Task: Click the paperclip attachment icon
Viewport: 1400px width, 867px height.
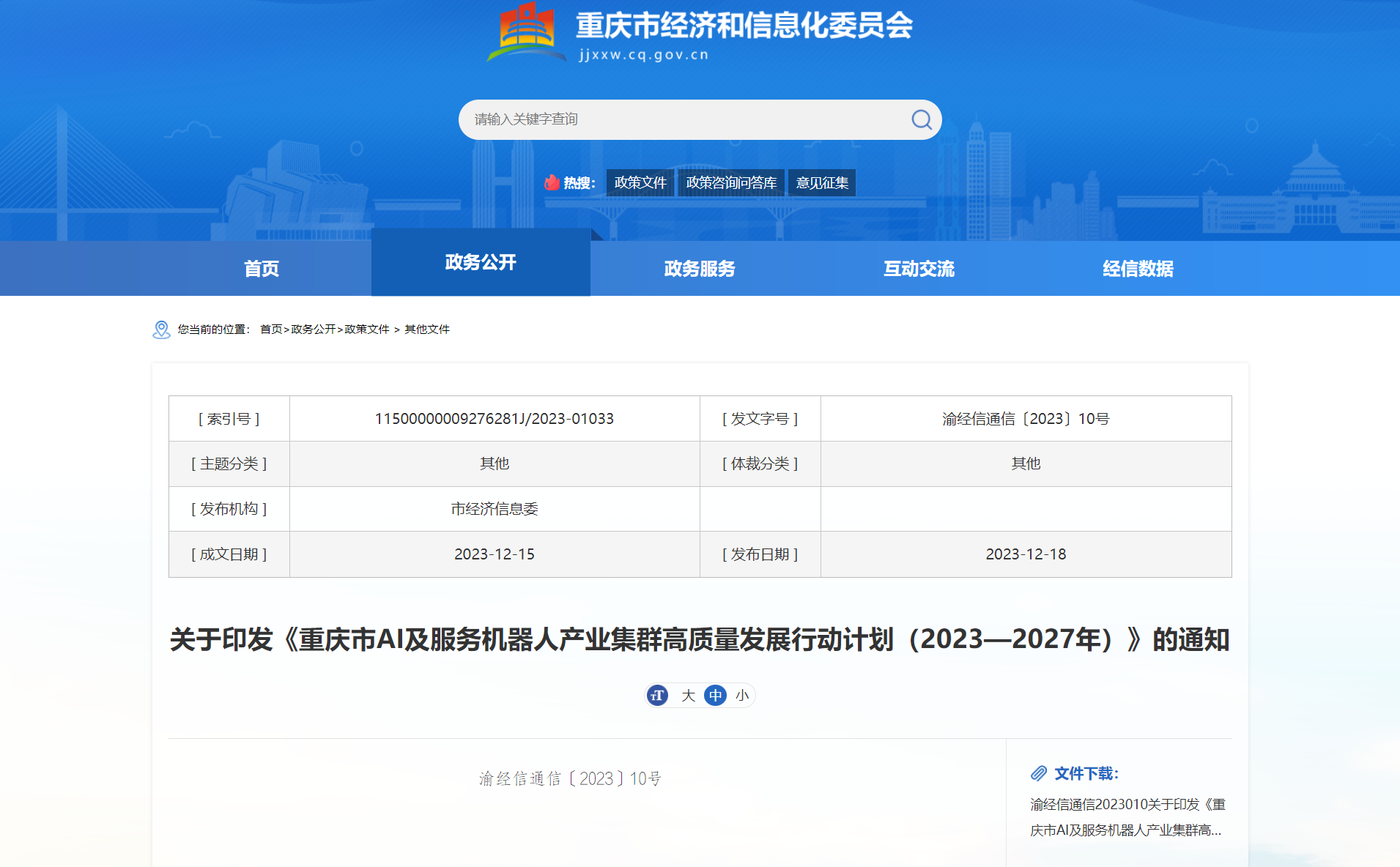Action: click(x=1039, y=773)
